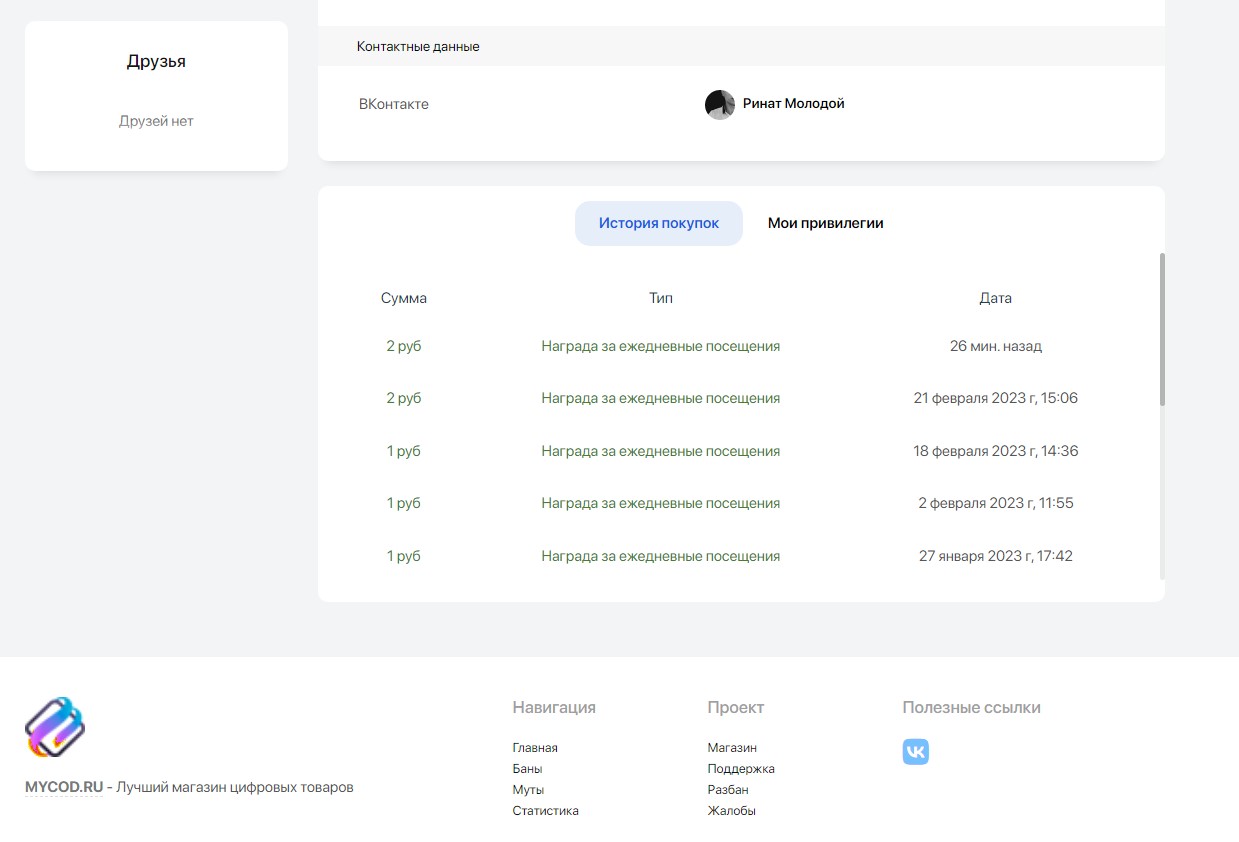
Task: Click Ринат Молодой profile avatar
Action: pyautogui.click(x=720, y=104)
